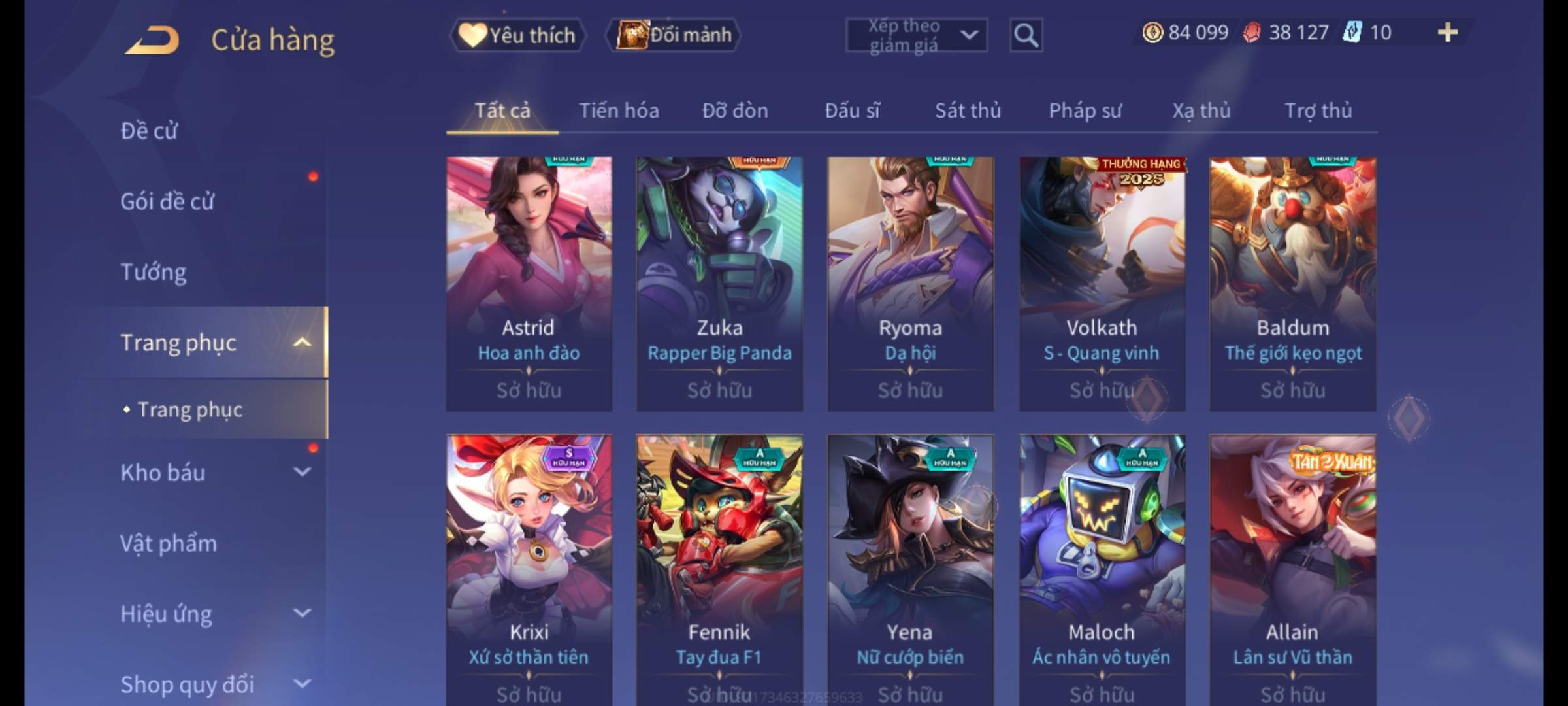This screenshot has width=1568, height=706.
Task: Open Đổi mảnh fragment exchange chest
Action: coord(674,35)
